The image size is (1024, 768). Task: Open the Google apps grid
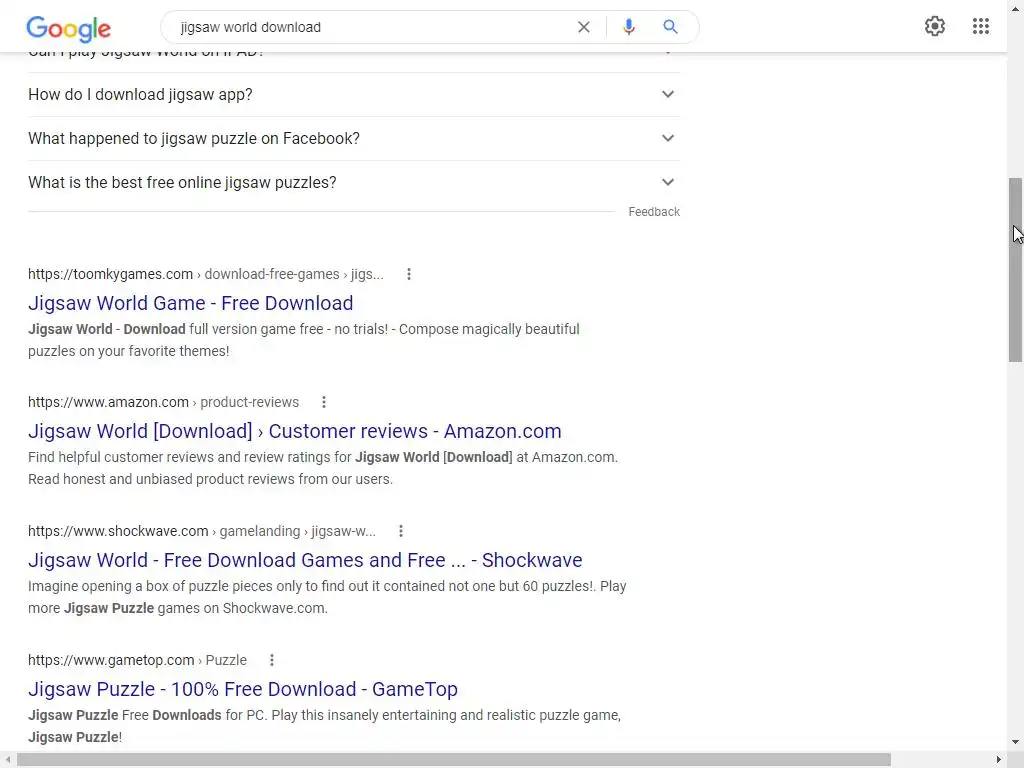pos(980,26)
